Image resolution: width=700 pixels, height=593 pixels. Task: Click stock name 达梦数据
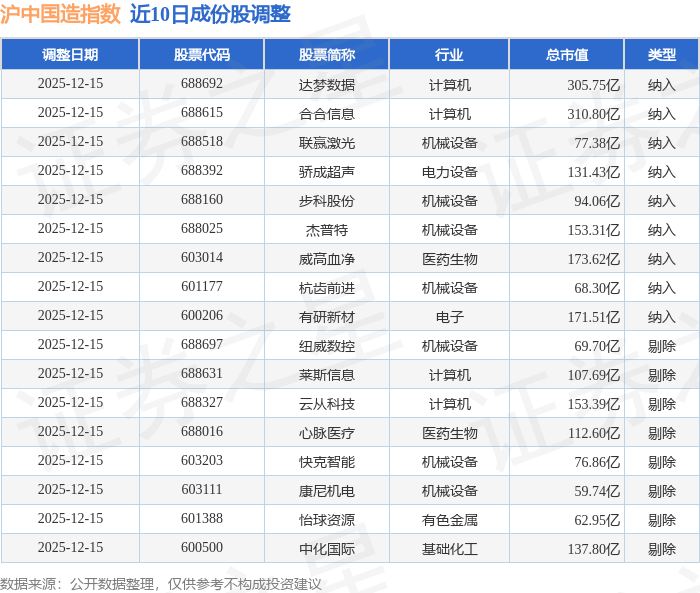[327, 84]
